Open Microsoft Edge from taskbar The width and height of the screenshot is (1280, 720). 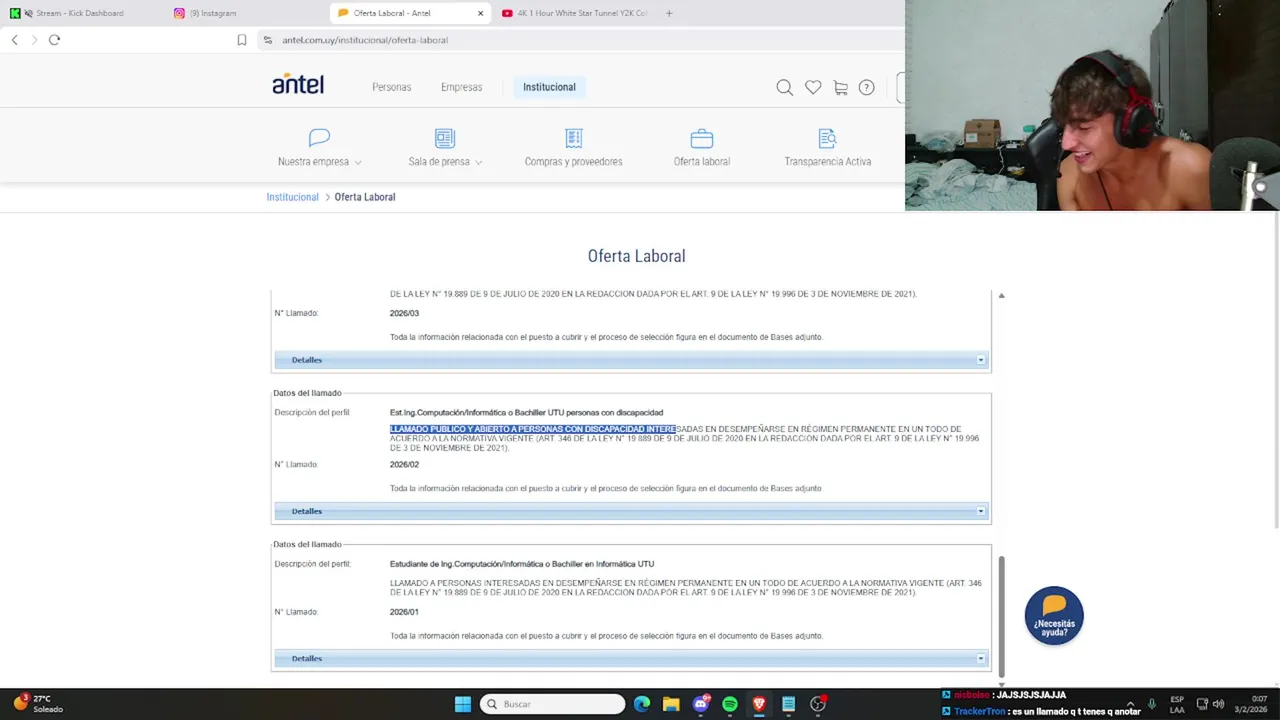[642, 704]
